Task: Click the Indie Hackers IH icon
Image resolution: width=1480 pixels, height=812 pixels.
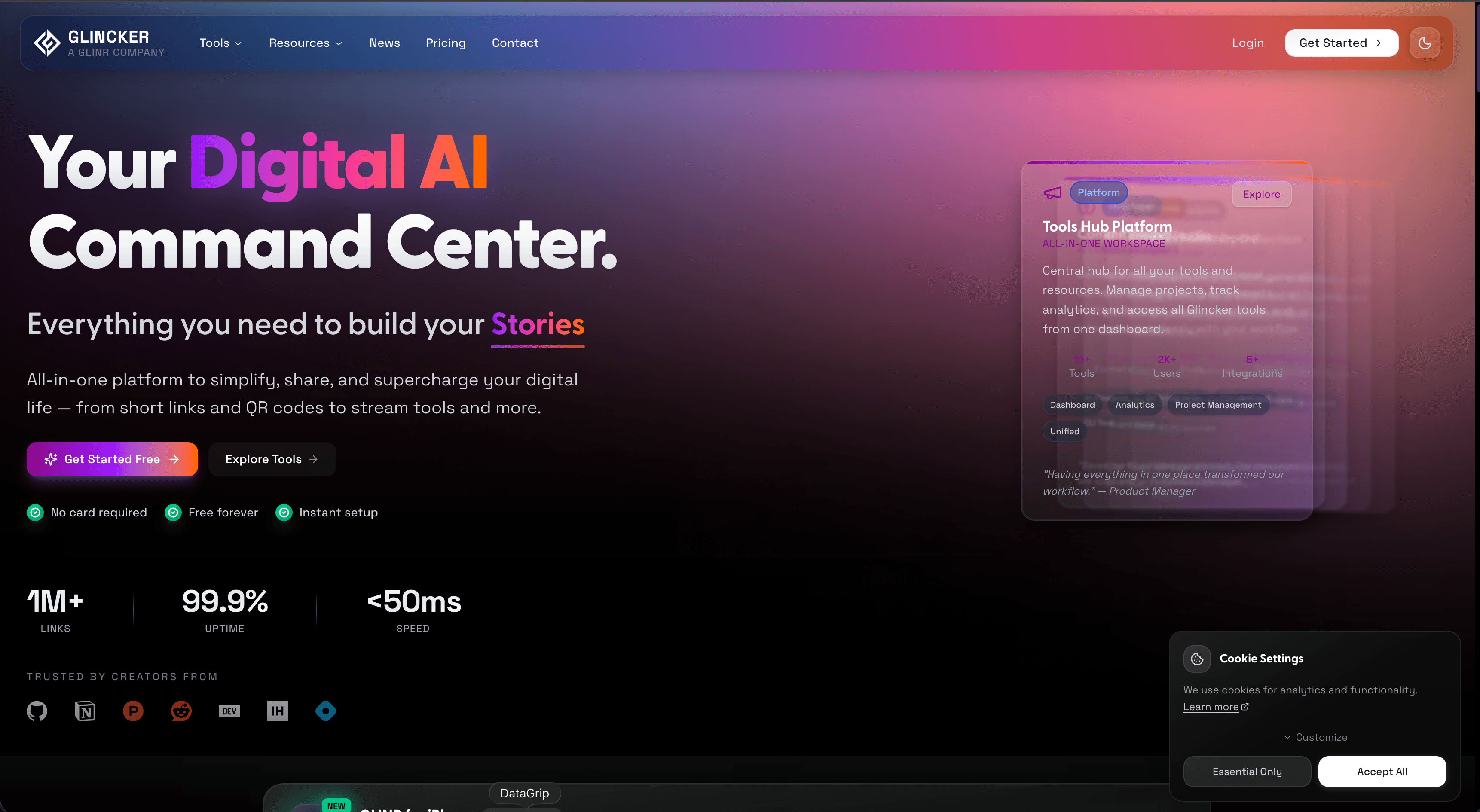Action: pyautogui.click(x=278, y=711)
